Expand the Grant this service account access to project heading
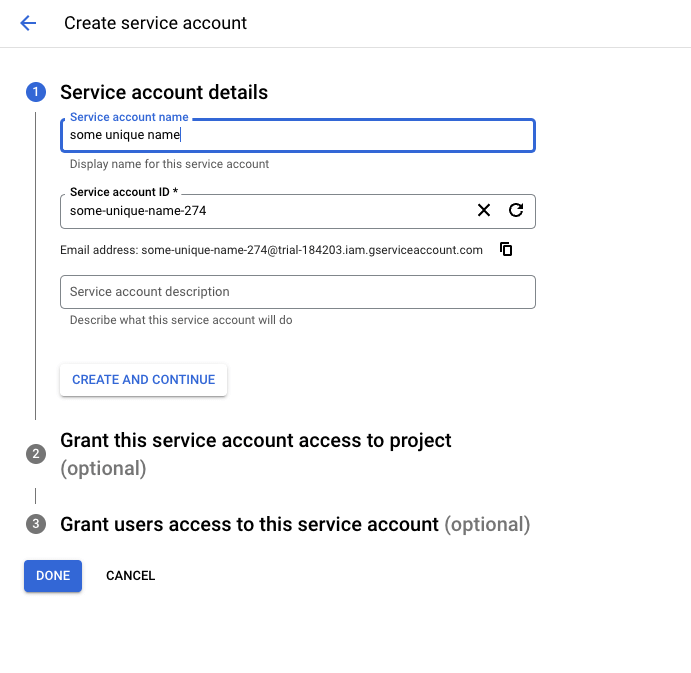691x673 pixels. (x=256, y=441)
